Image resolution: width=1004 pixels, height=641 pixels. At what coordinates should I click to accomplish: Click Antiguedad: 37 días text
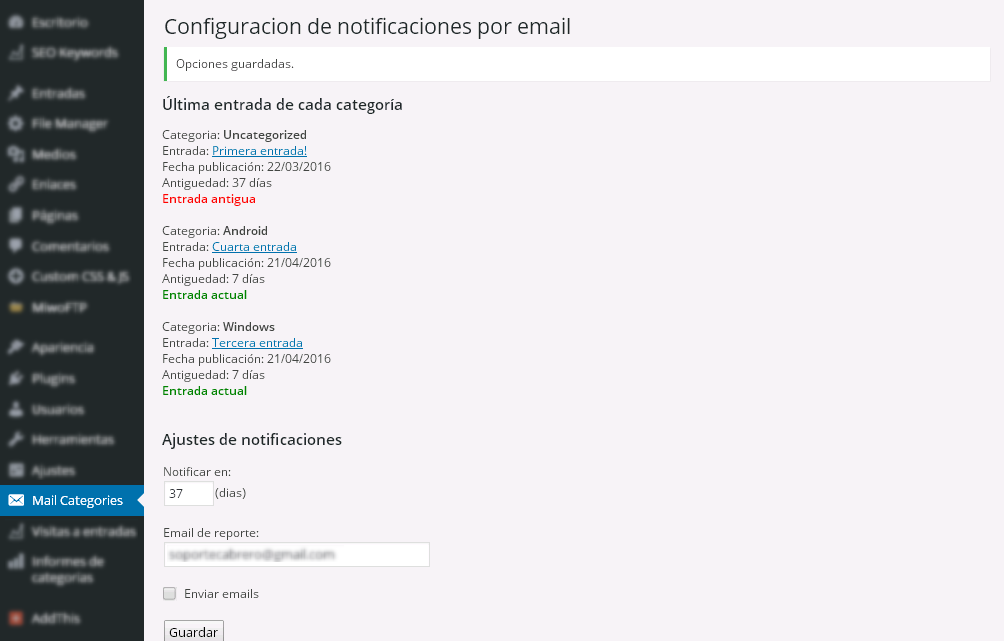point(217,183)
